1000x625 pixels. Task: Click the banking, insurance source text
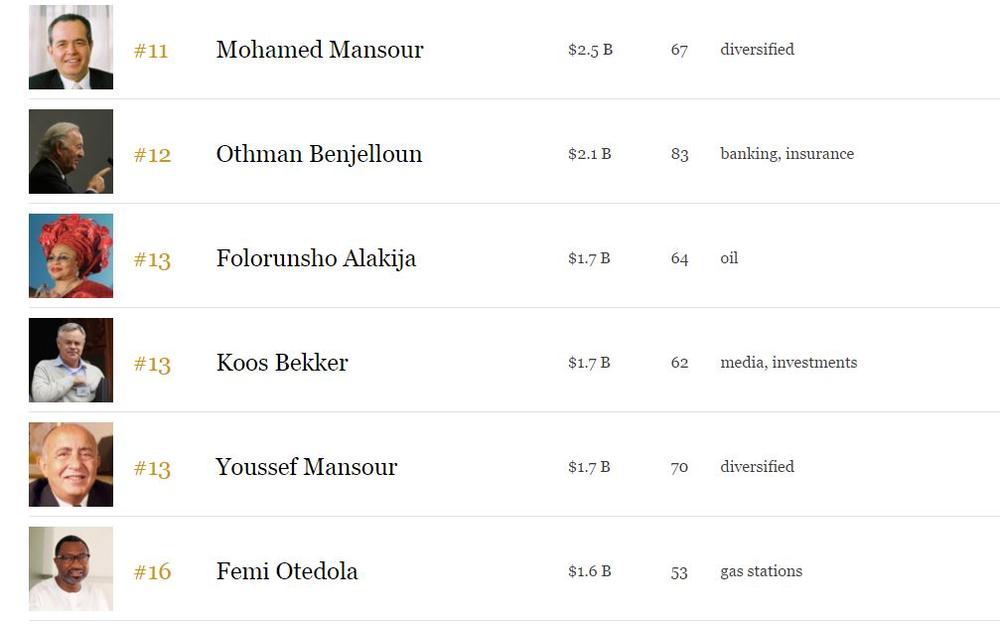[x=787, y=154]
